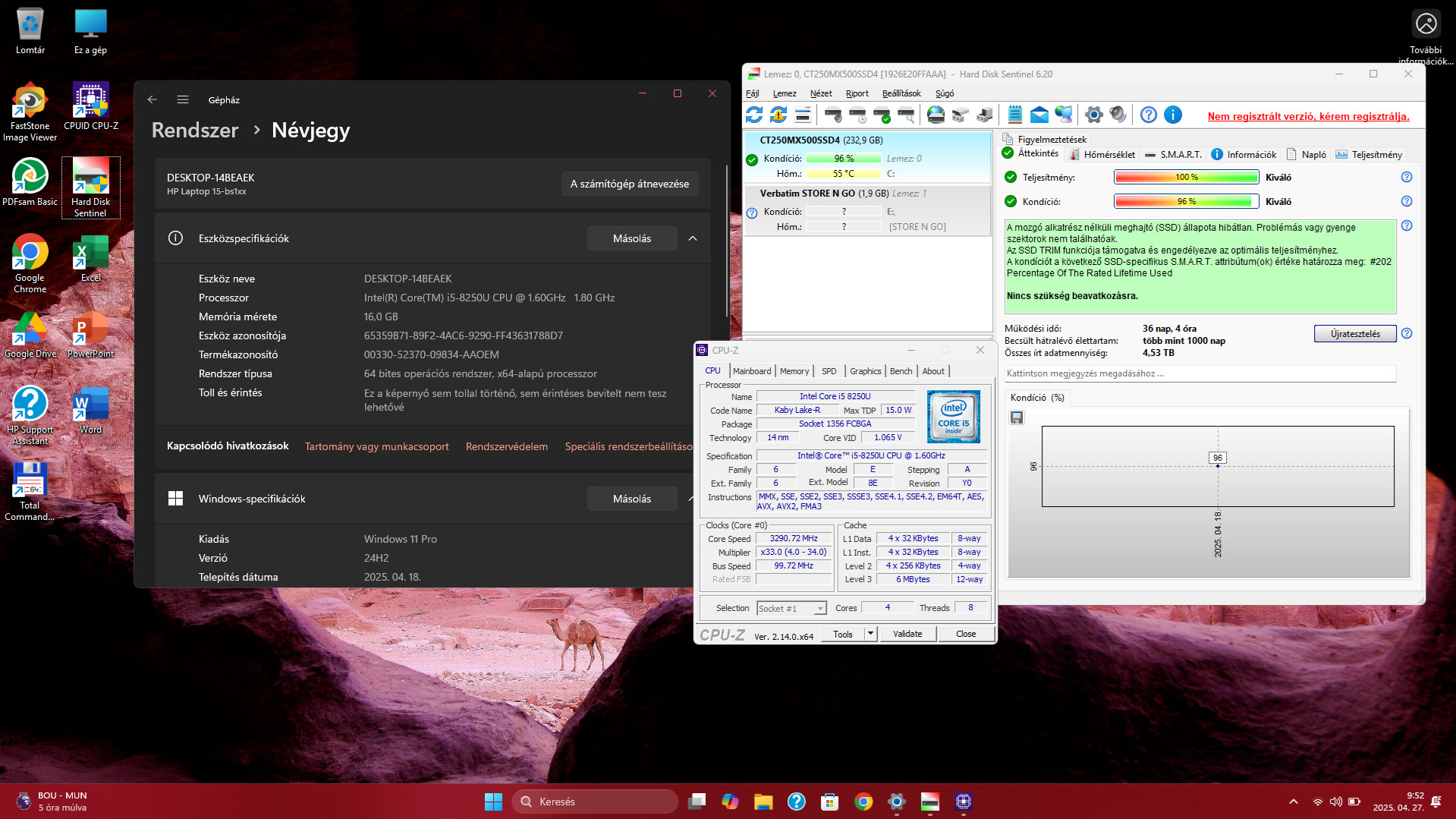This screenshot has height=819, width=1456.
Task: Click the notepad report icon in the toolbar
Action: pos(1014,115)
